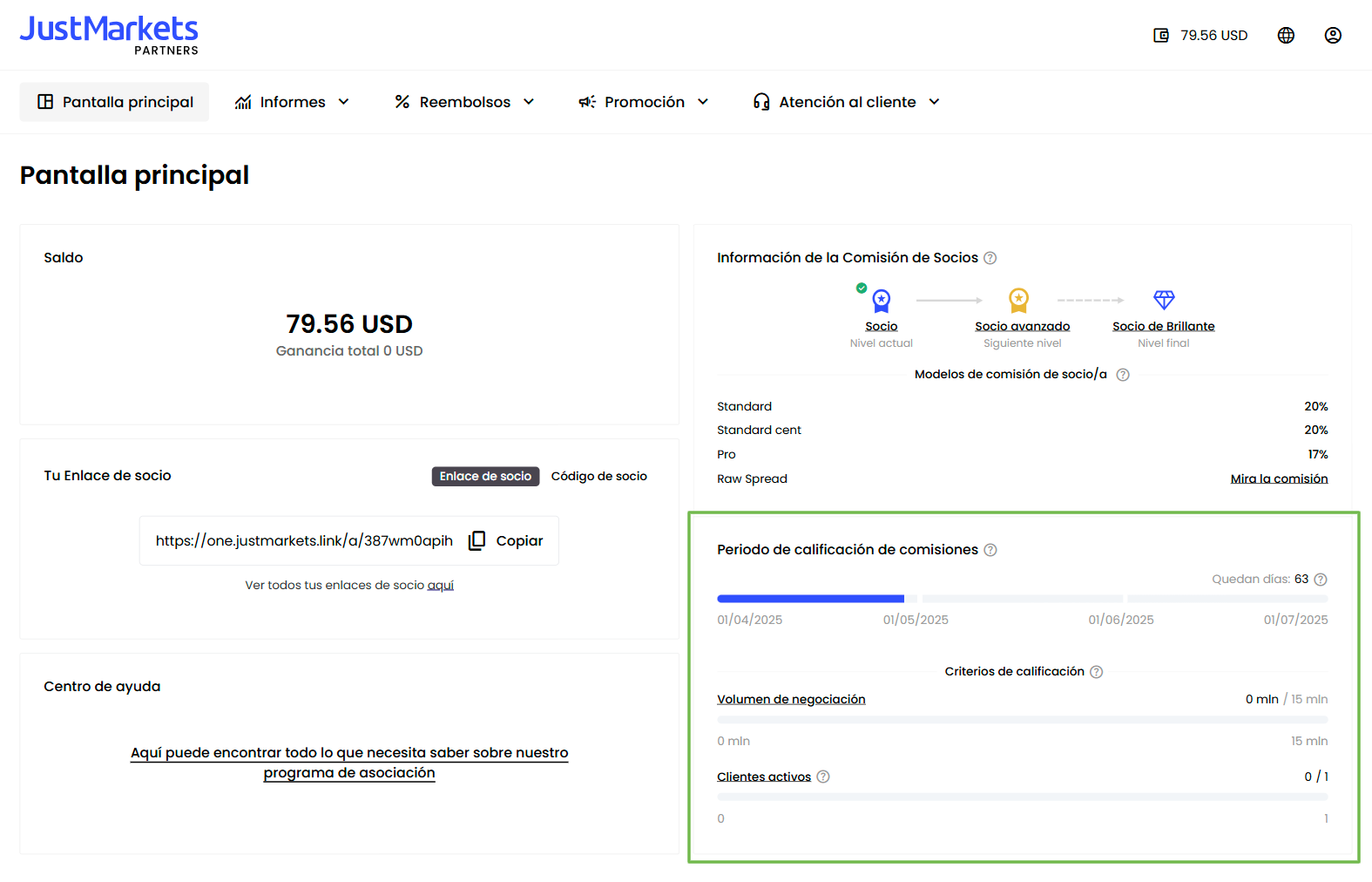The image size is (1372, 882).
Task: Click the Clientes activos progress bar
Action: tap(1023, 797)
